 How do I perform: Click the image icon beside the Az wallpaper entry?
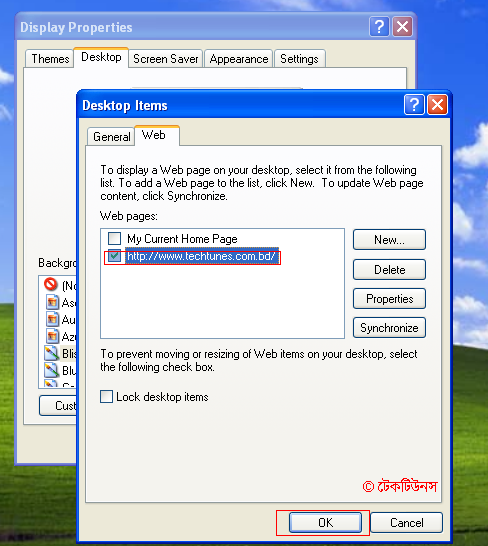(x=52, y=336)
